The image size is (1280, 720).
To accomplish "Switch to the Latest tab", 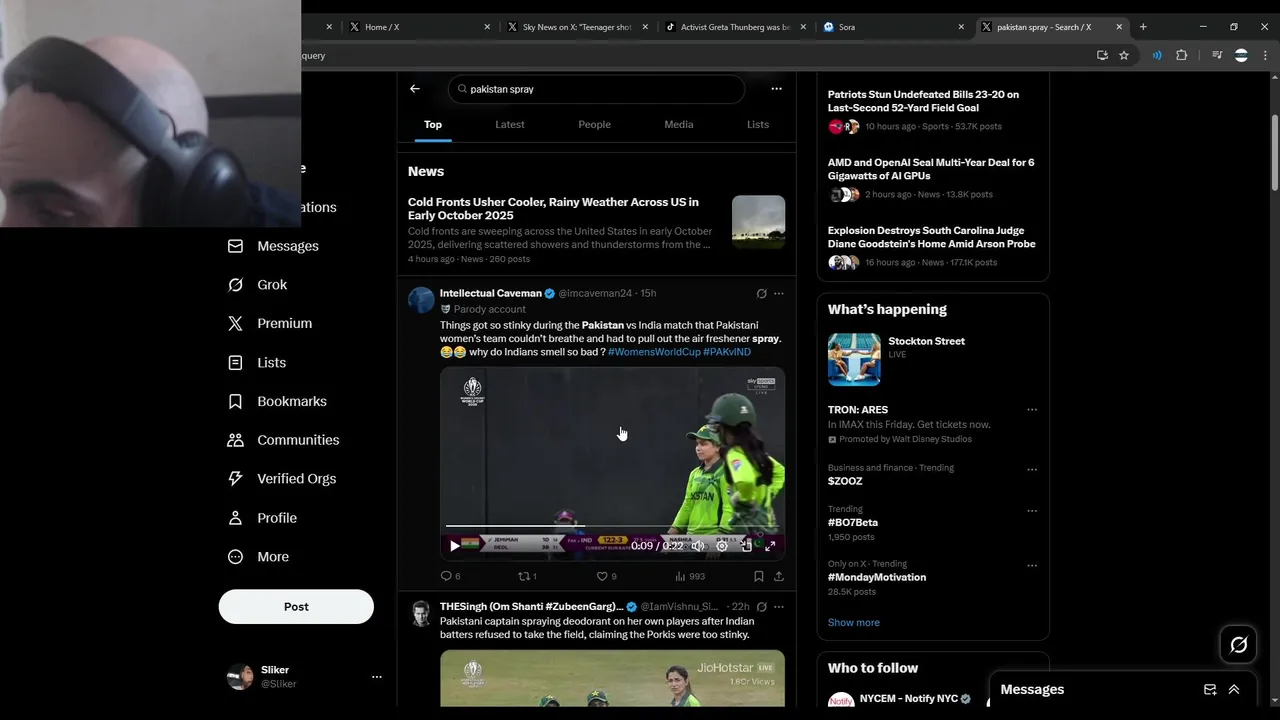I will click(510, 125).
